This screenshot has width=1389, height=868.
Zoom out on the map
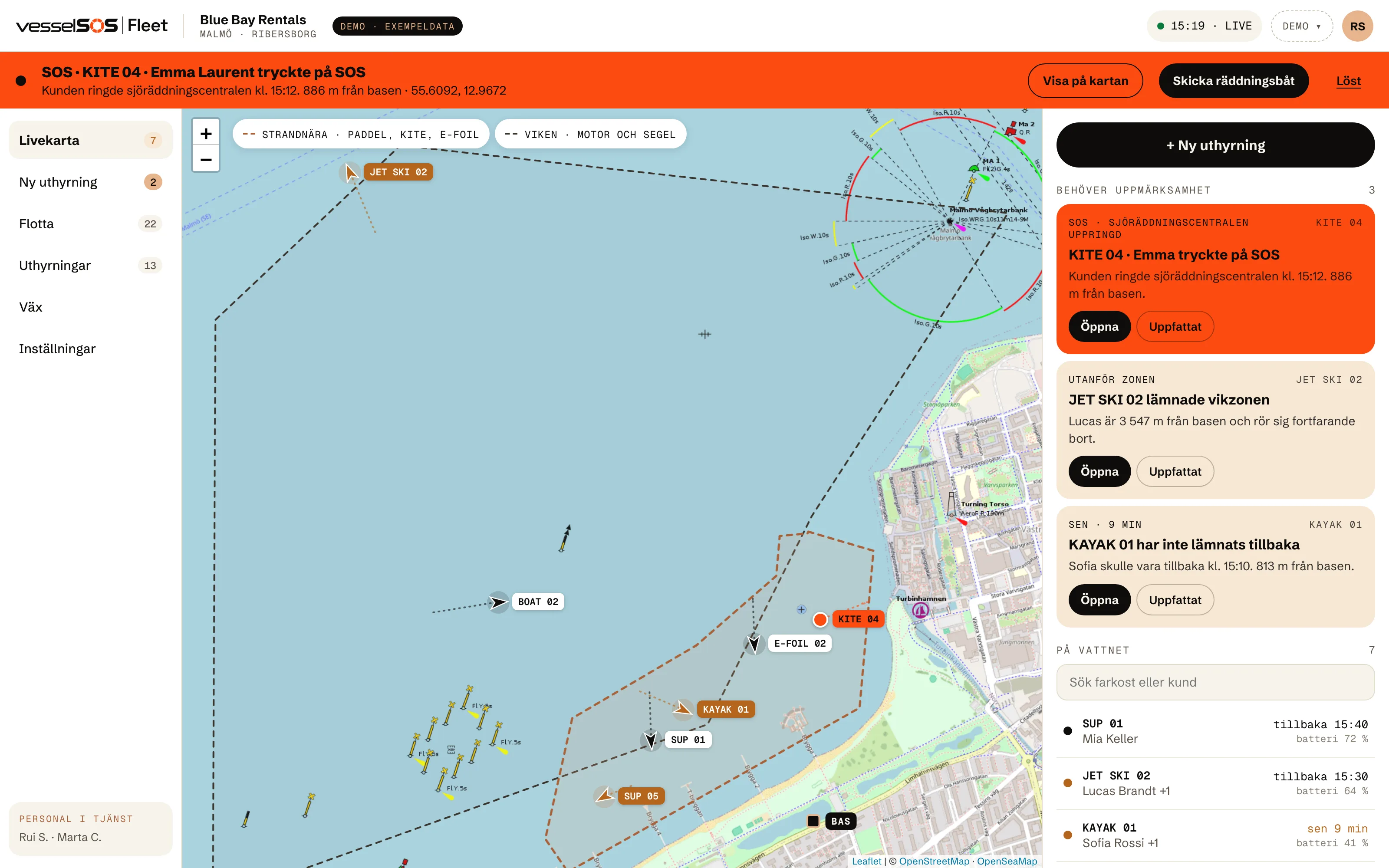205,160
